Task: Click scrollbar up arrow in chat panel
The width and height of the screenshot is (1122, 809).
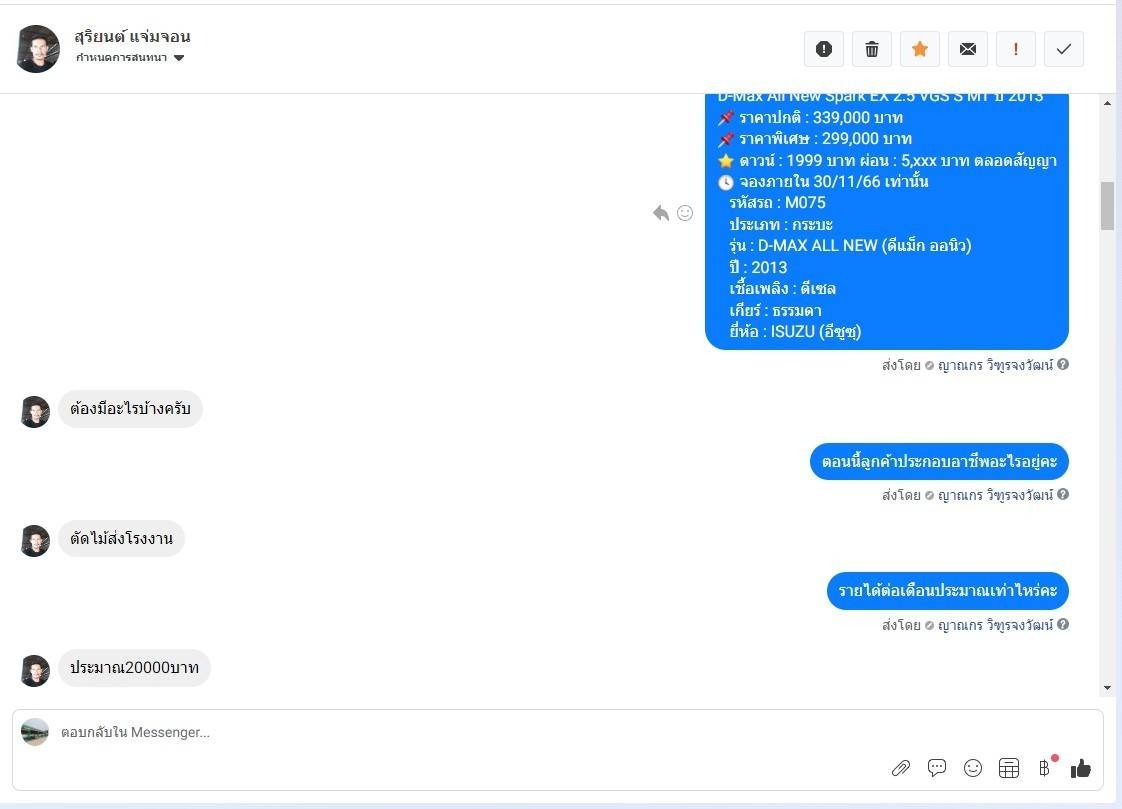Action: (x=1107, y=104)
